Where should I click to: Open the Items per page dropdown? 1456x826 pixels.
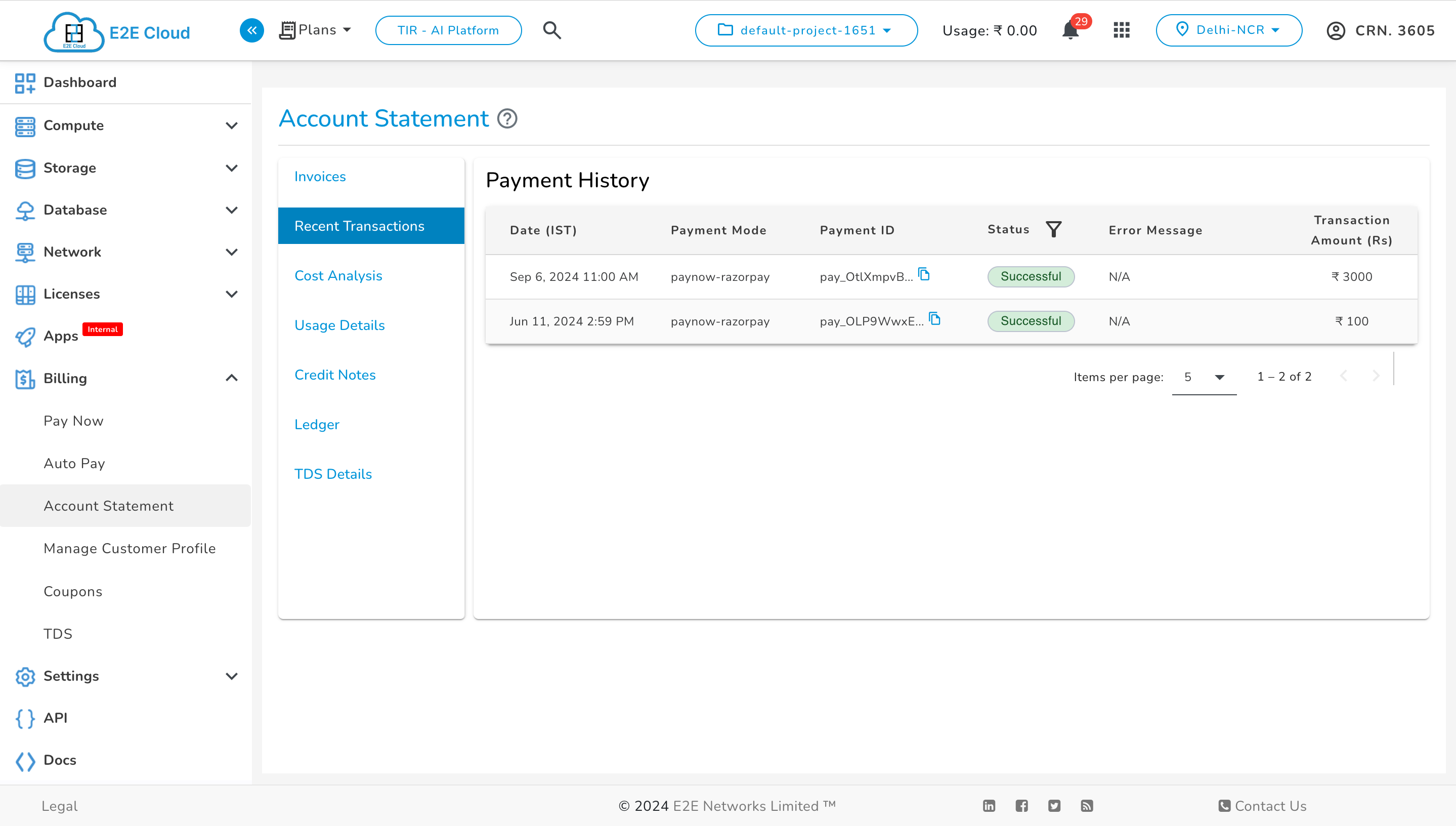1204,377
